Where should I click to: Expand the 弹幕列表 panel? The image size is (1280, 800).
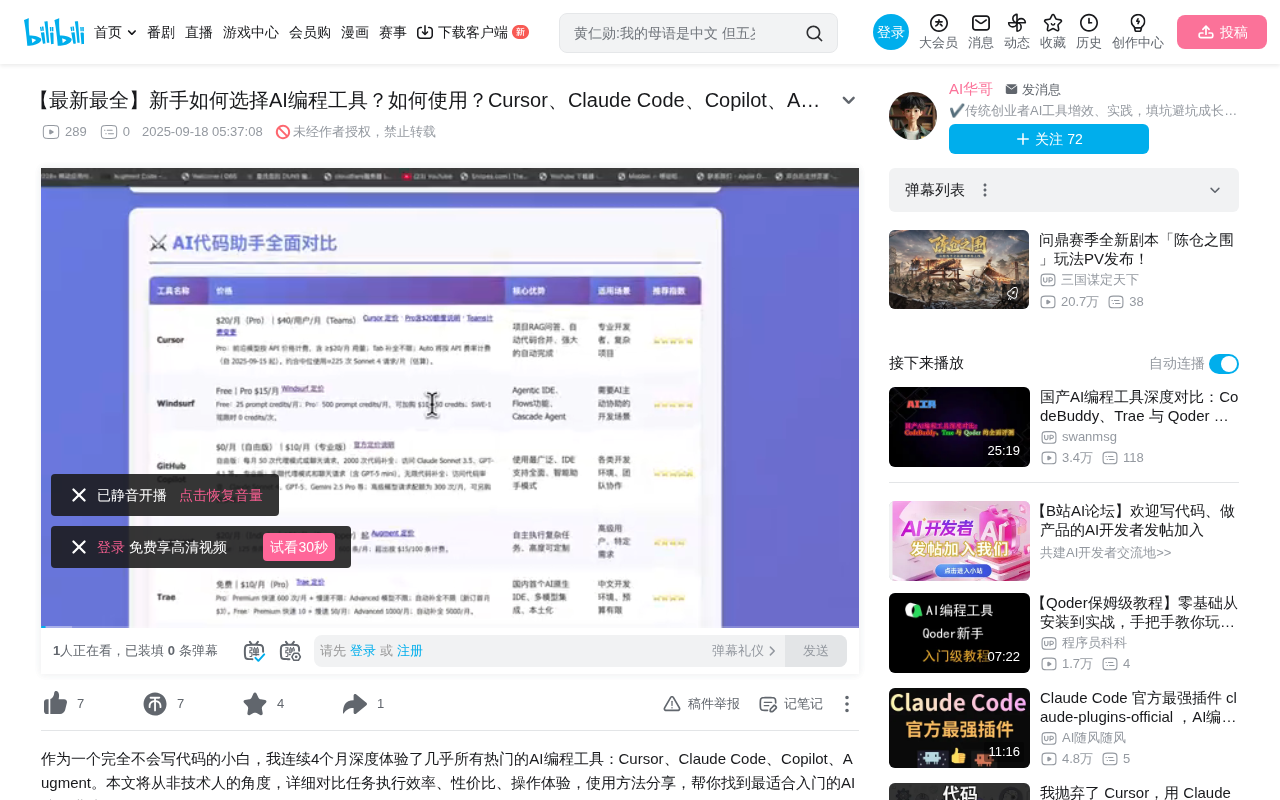click(x=1215, y=190)
